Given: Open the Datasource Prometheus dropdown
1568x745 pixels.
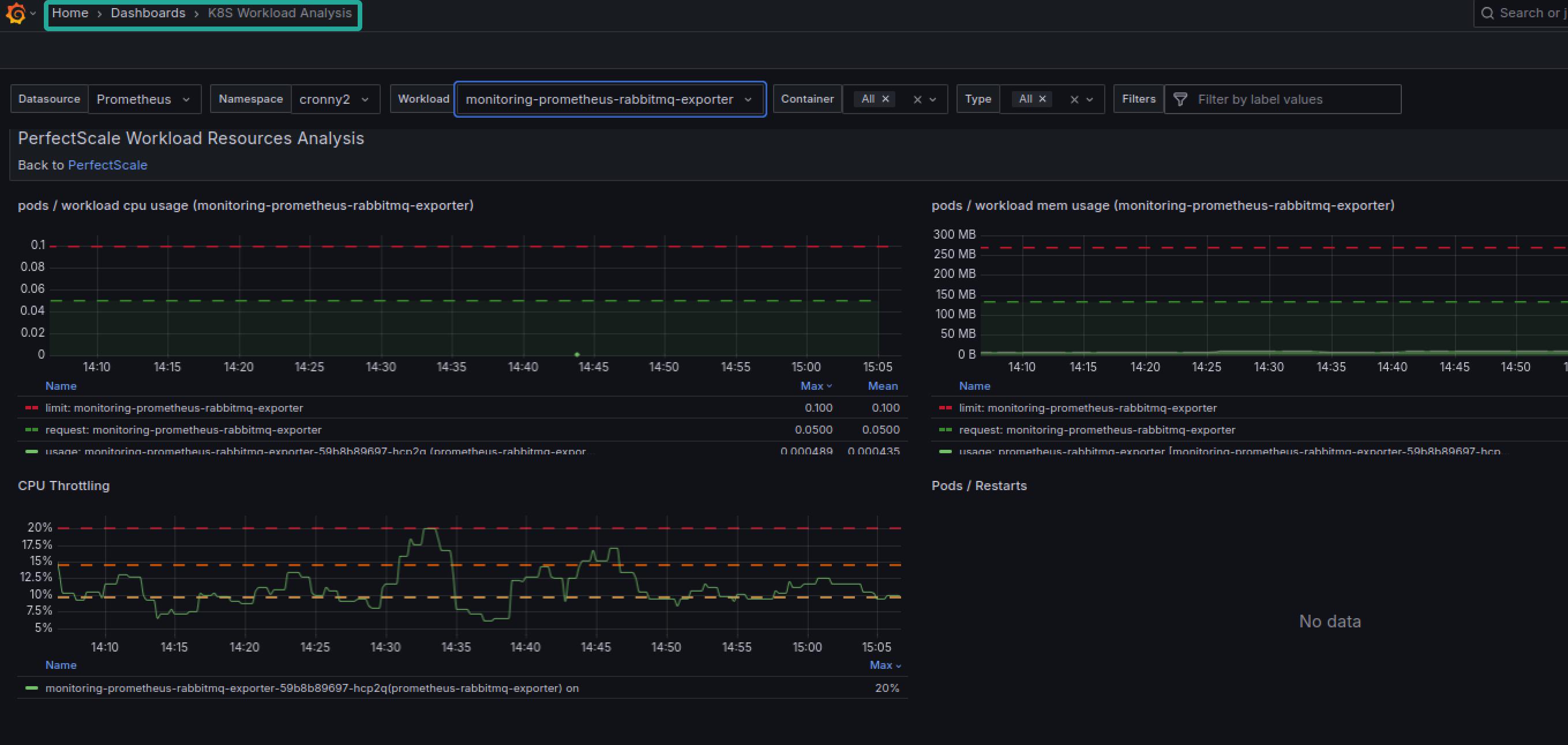Looking at the screenshot, I should tap(144, 99).
